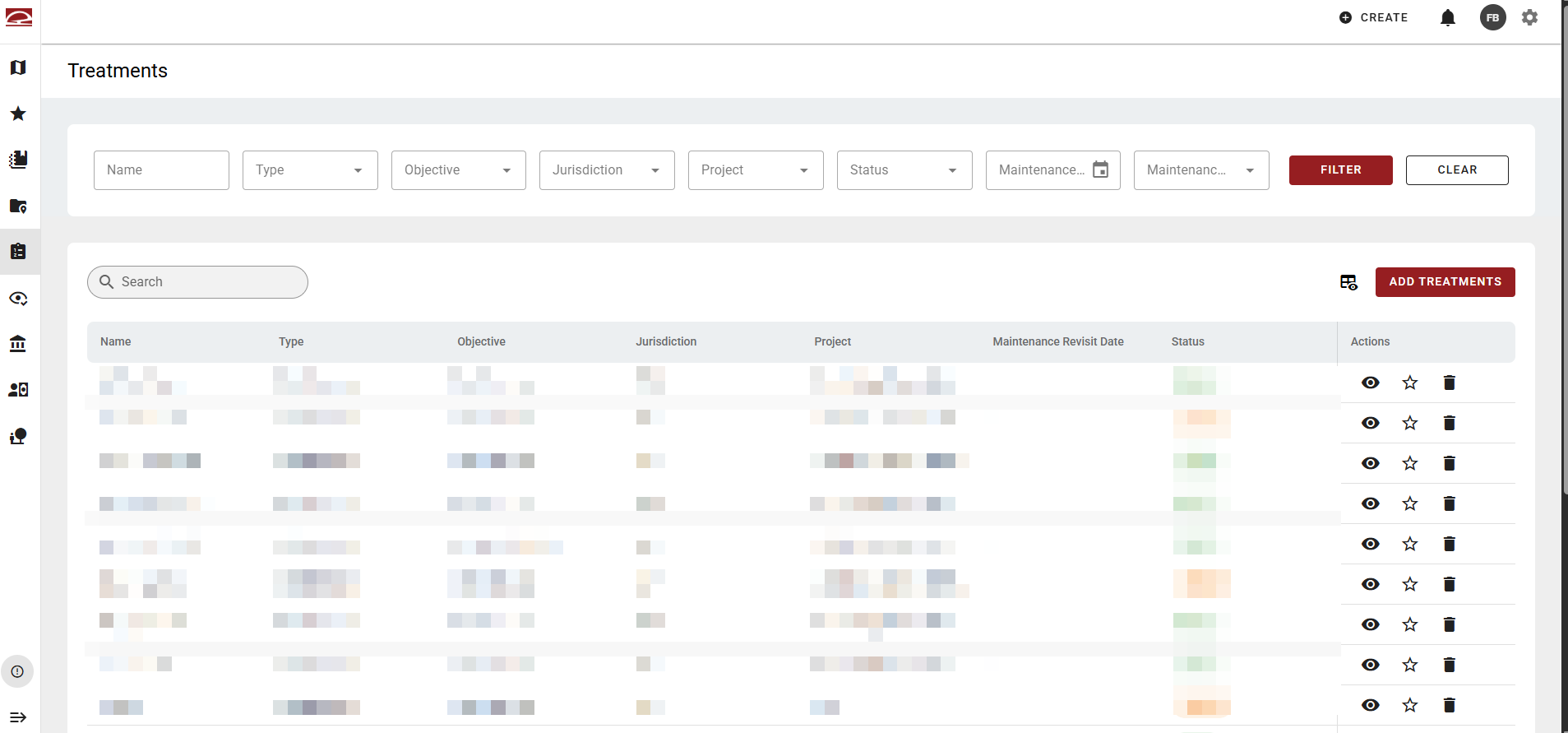
Task: Open settings gear in top bar
Action: click(1529, 17)
